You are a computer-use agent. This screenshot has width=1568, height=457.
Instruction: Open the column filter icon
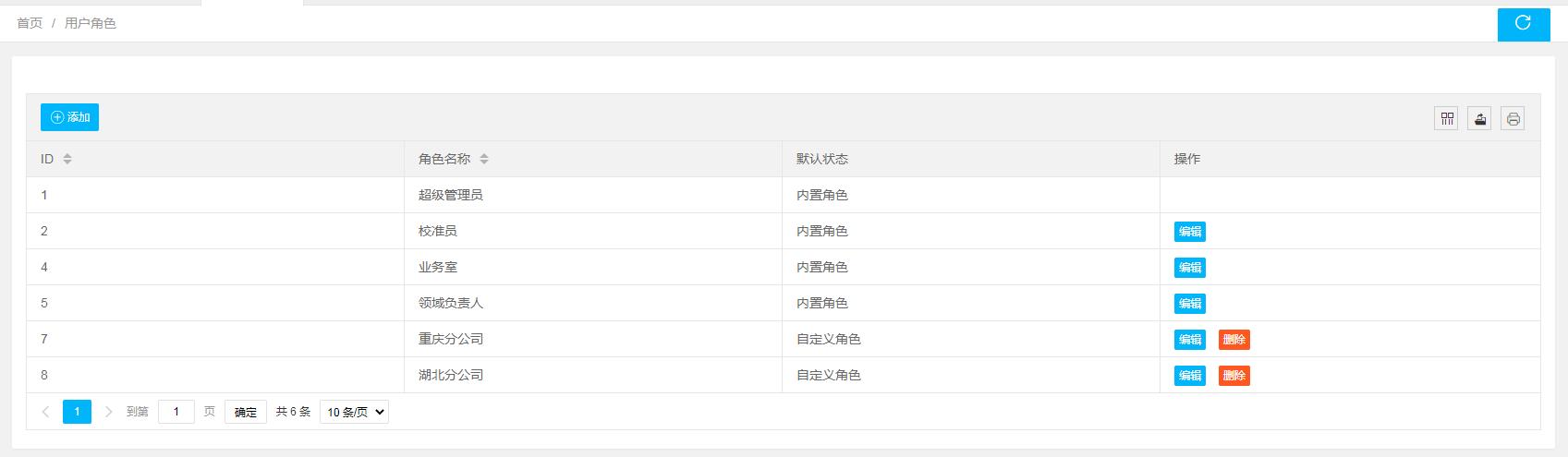pos(1446,118)
